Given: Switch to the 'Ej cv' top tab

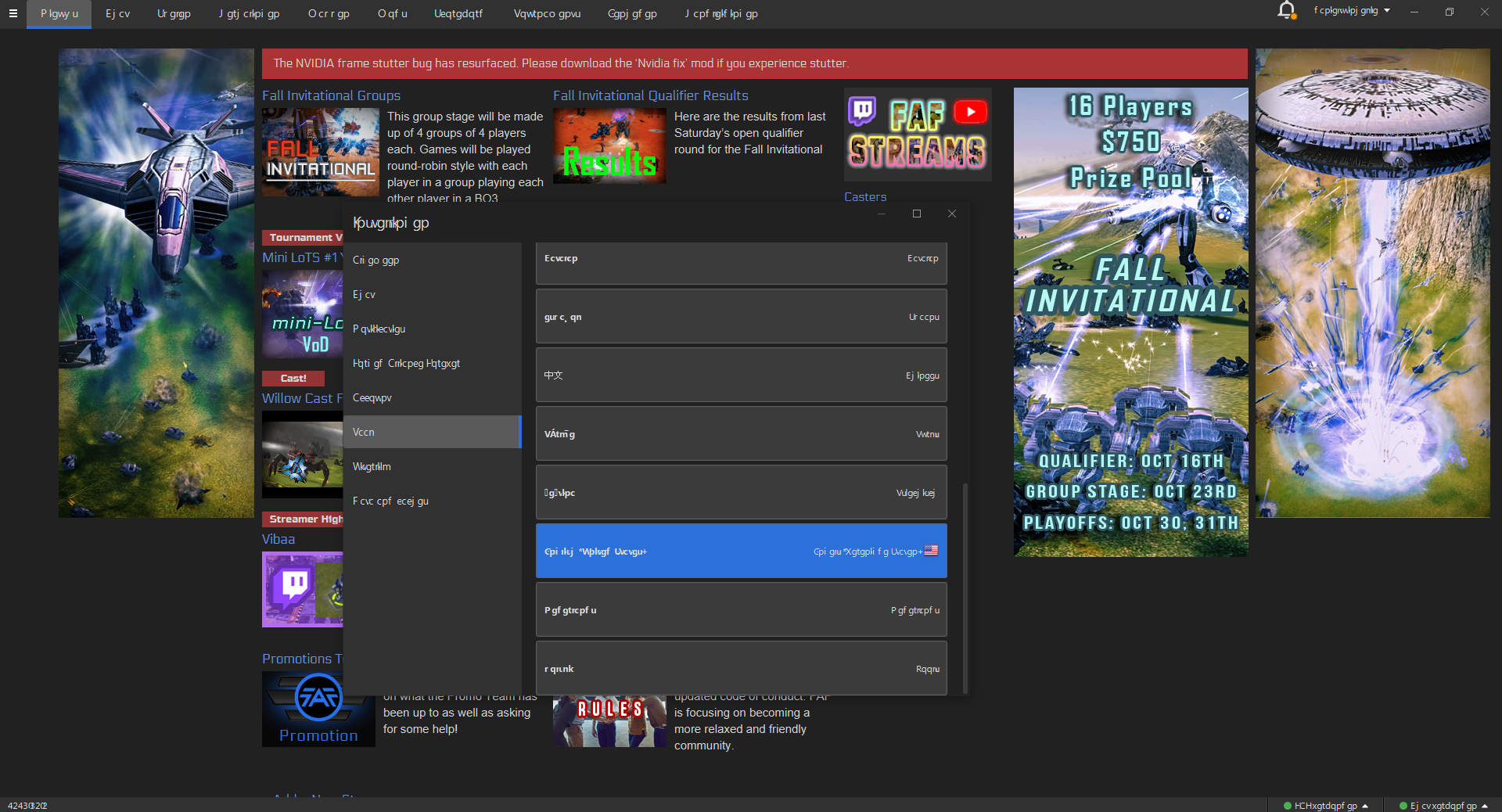Looking at the screenshot, I should [118, 14].
